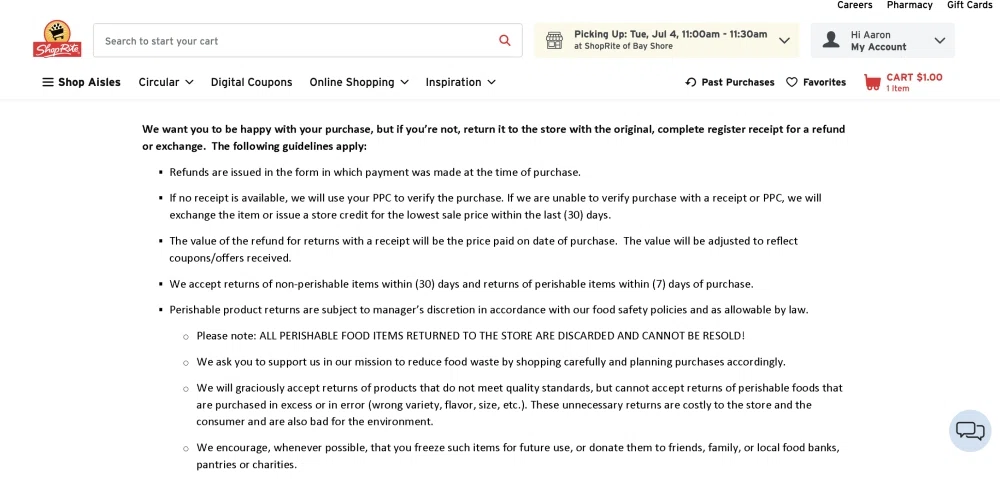Click the Favorites heart icon
This screenshot has height=479, width=1000.
coord(792,82)
